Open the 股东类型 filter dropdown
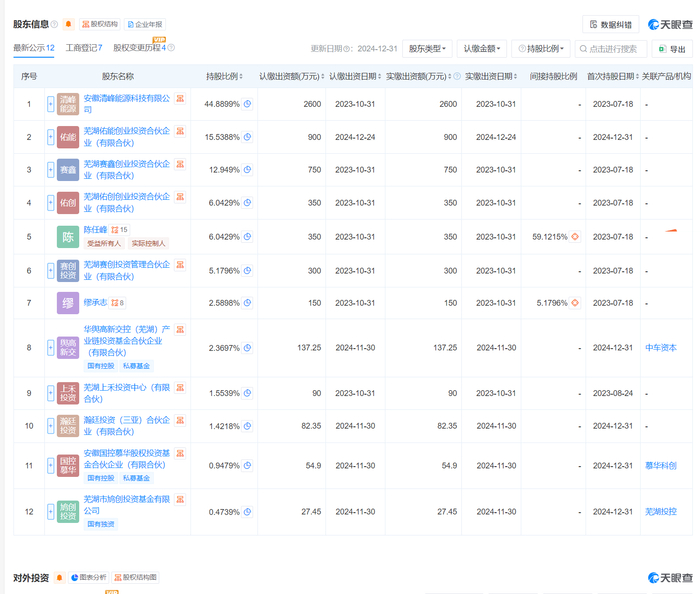 [428, 49]
